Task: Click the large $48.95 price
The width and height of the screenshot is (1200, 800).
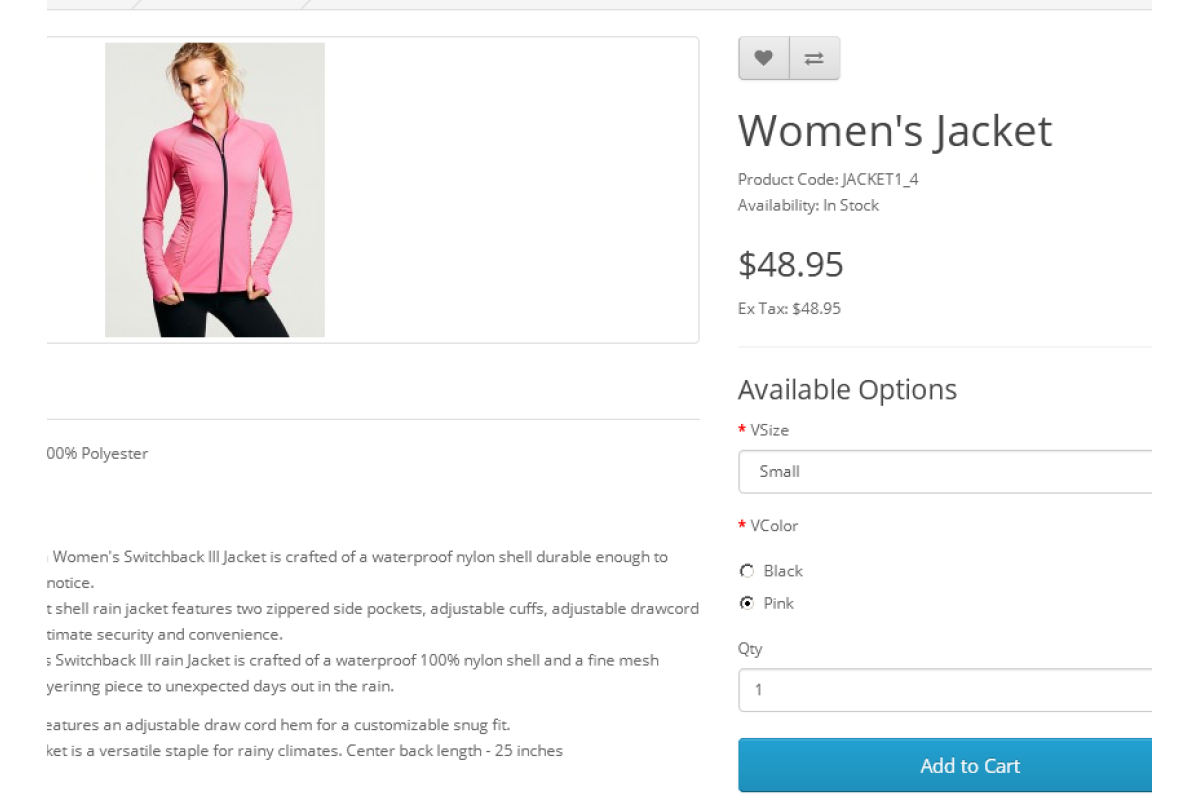Action: coord(791,265)
